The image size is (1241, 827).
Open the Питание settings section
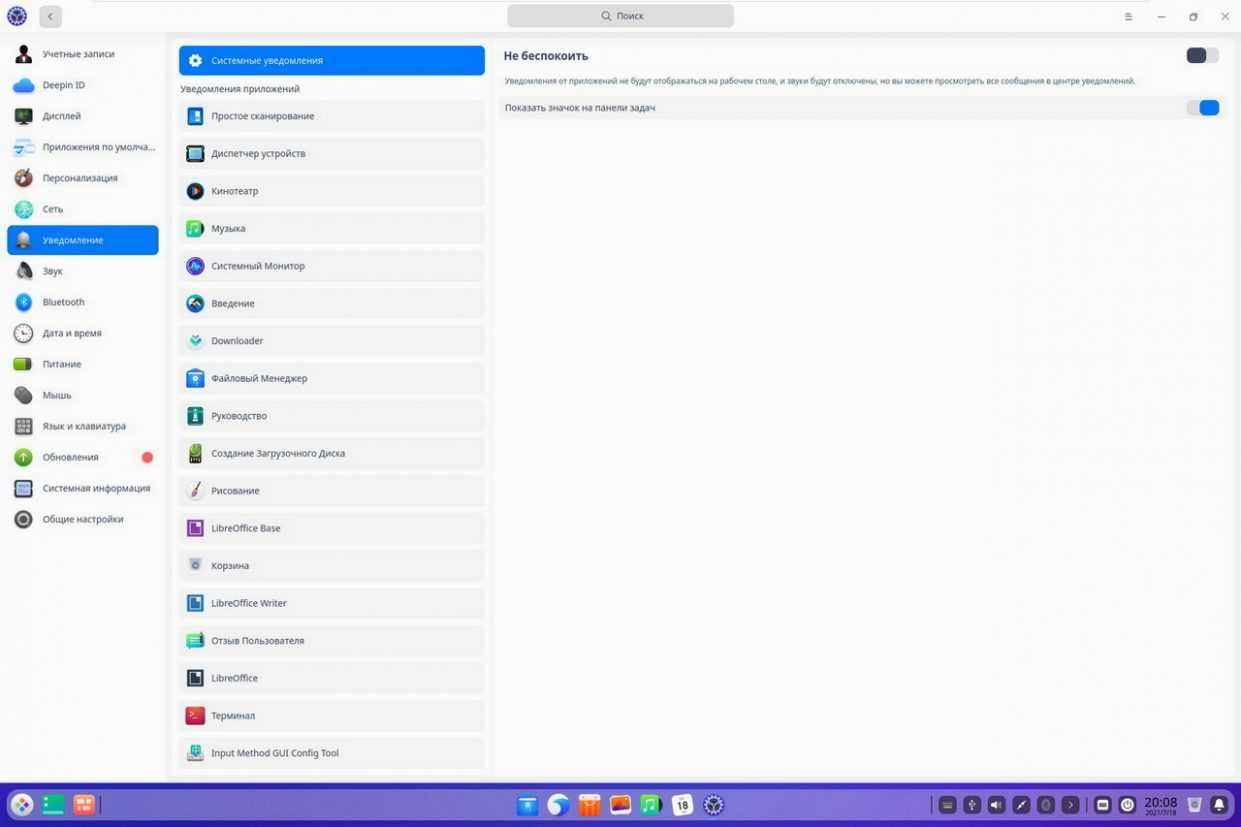click(82, 364)
